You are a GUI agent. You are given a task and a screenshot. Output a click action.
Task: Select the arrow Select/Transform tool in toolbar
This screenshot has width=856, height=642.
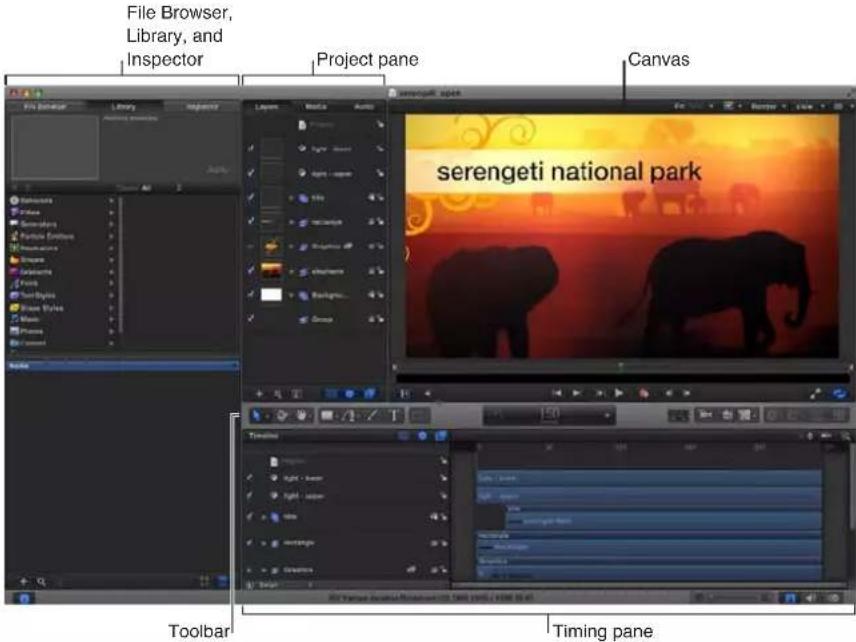(x=256, y=416)
